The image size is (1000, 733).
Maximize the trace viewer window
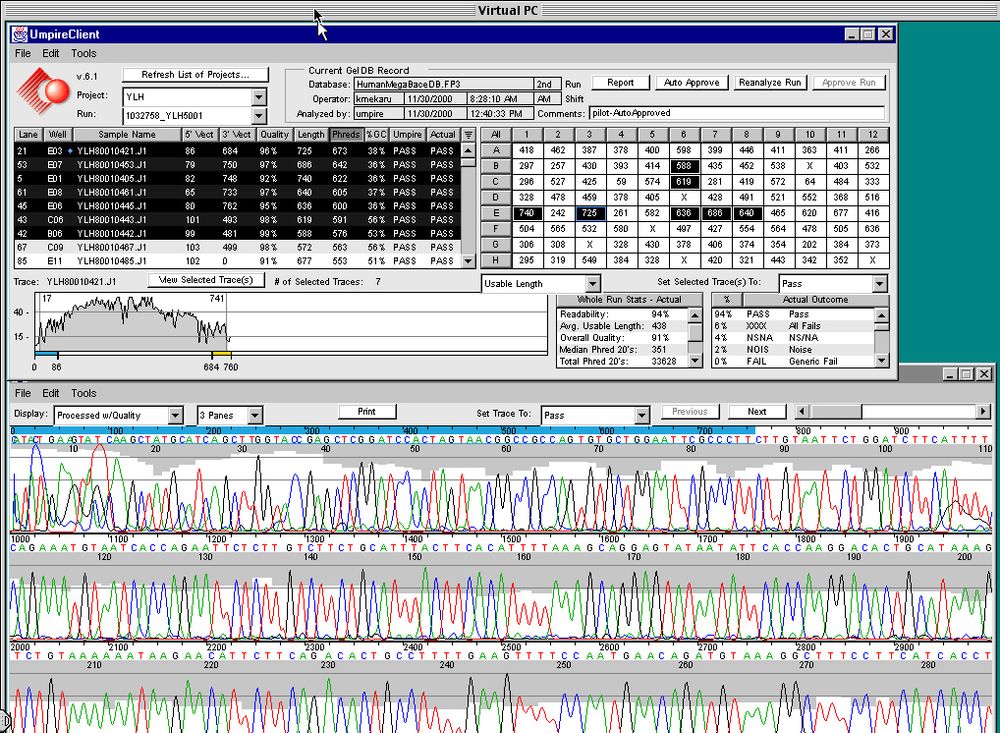coord(967,374)
